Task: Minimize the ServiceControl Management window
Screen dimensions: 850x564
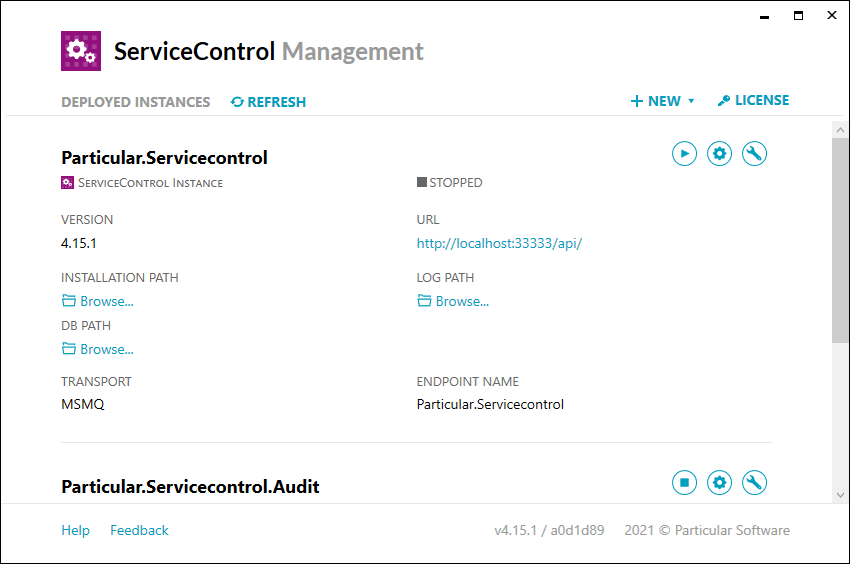Action: coord(764,16)
